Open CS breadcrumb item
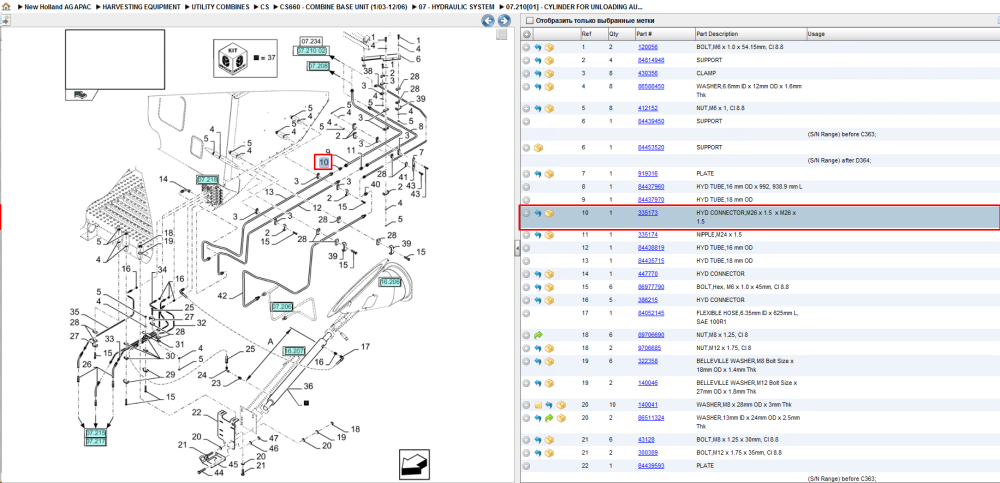Screen dimensions: 1000x483 (x=265, y=6)
